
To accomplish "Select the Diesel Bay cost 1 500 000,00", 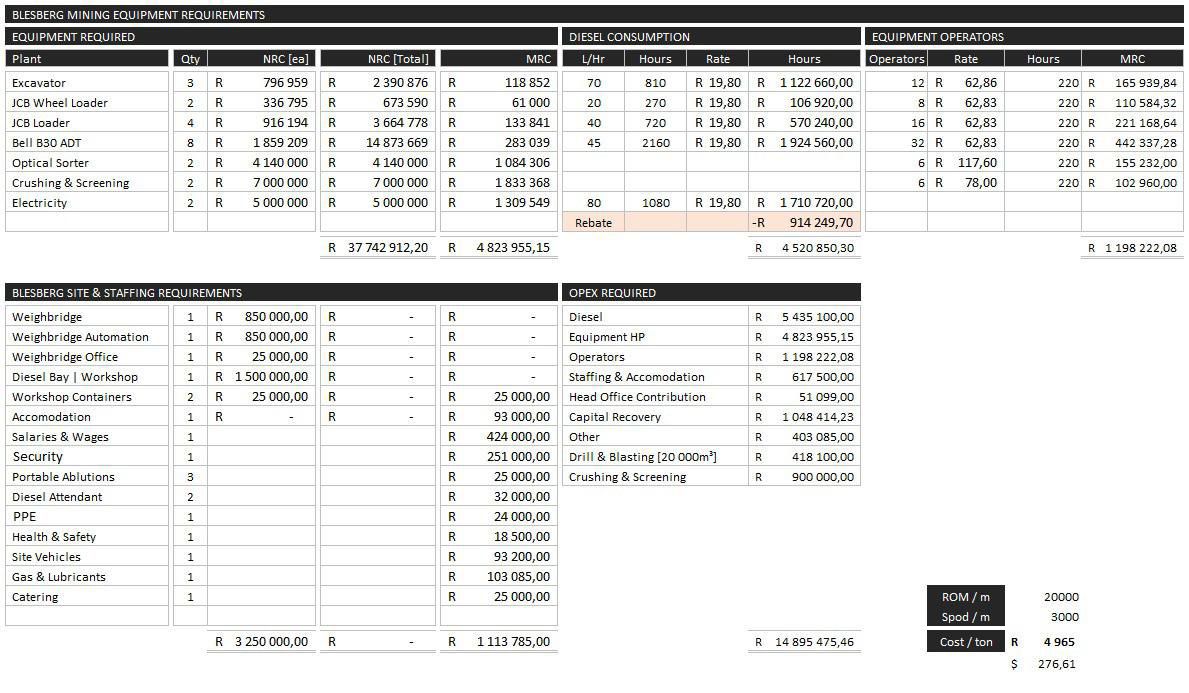I will (262, 377).
